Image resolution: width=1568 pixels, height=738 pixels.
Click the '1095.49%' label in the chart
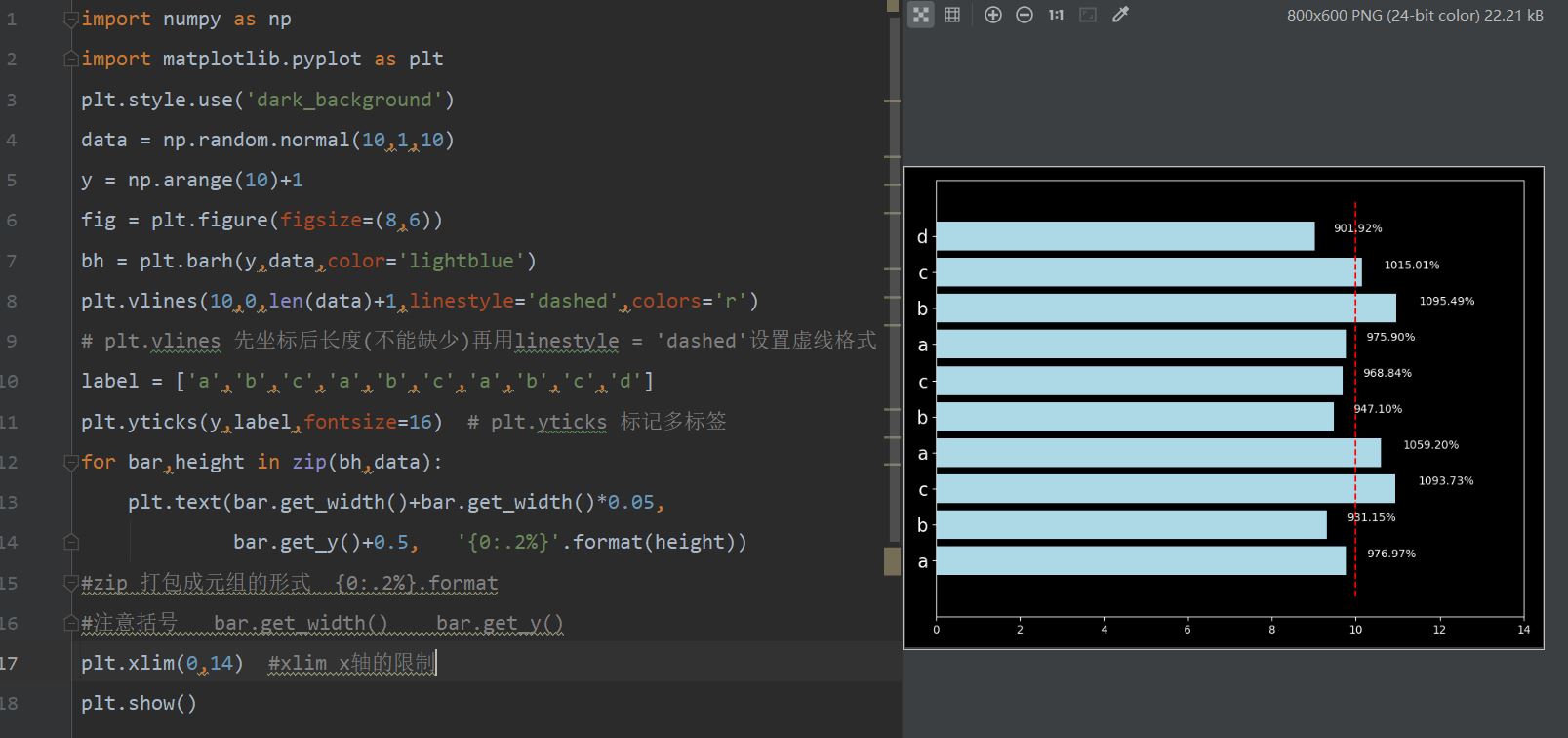(x=1447, y=301)
